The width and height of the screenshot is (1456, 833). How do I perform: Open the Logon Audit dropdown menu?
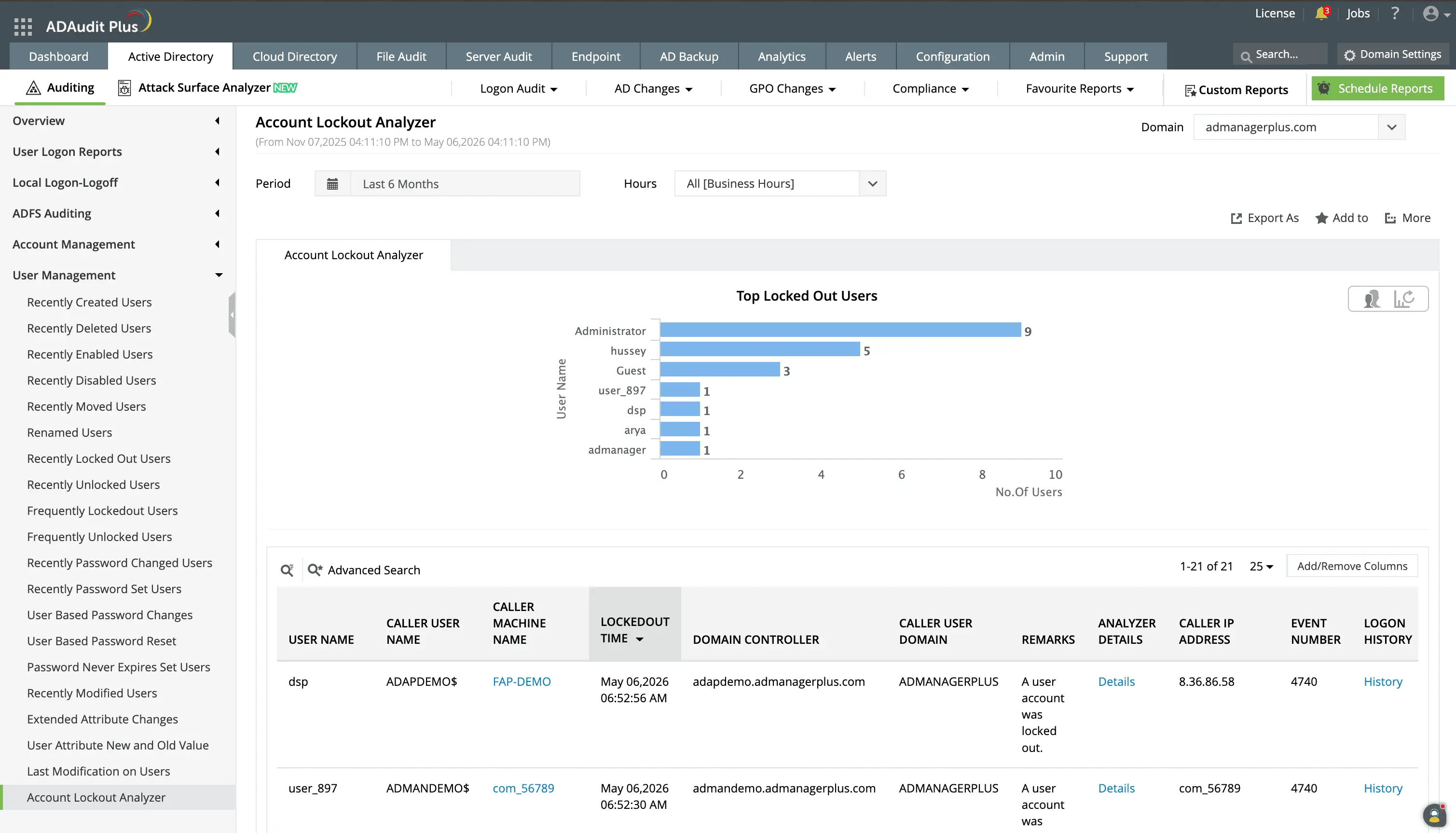click(519, 89)
